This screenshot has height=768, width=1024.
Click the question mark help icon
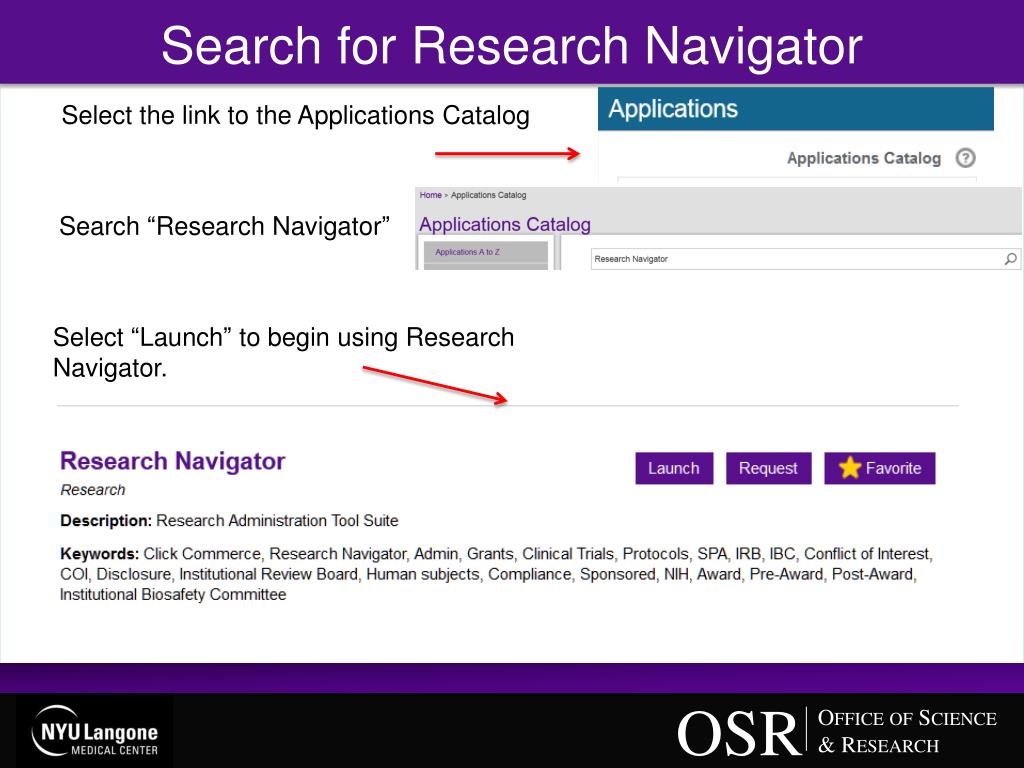[965, 158]
